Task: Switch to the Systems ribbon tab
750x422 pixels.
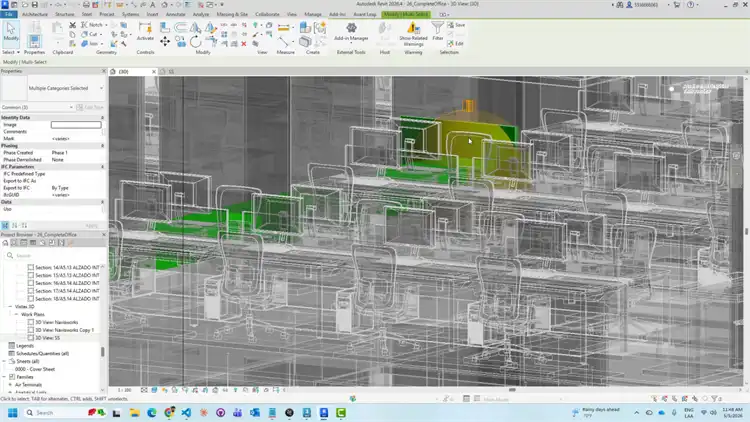Action: (x=130, y=14)
